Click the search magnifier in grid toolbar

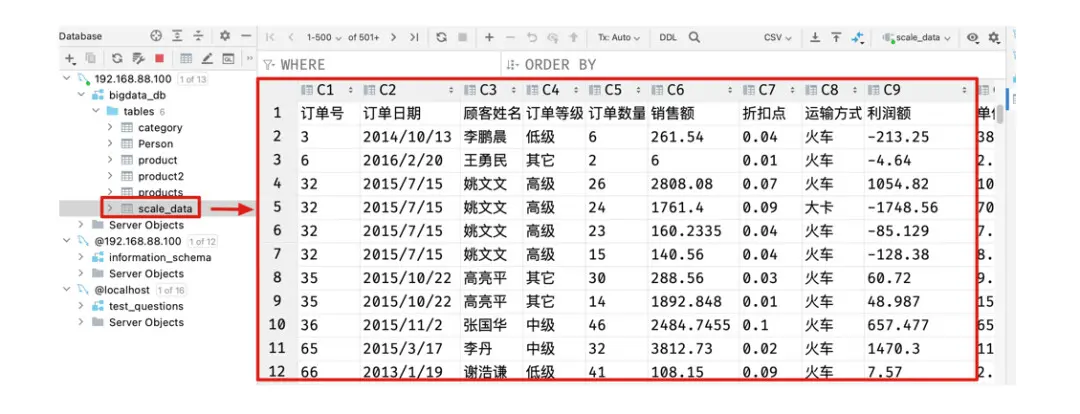pos(694,37)
